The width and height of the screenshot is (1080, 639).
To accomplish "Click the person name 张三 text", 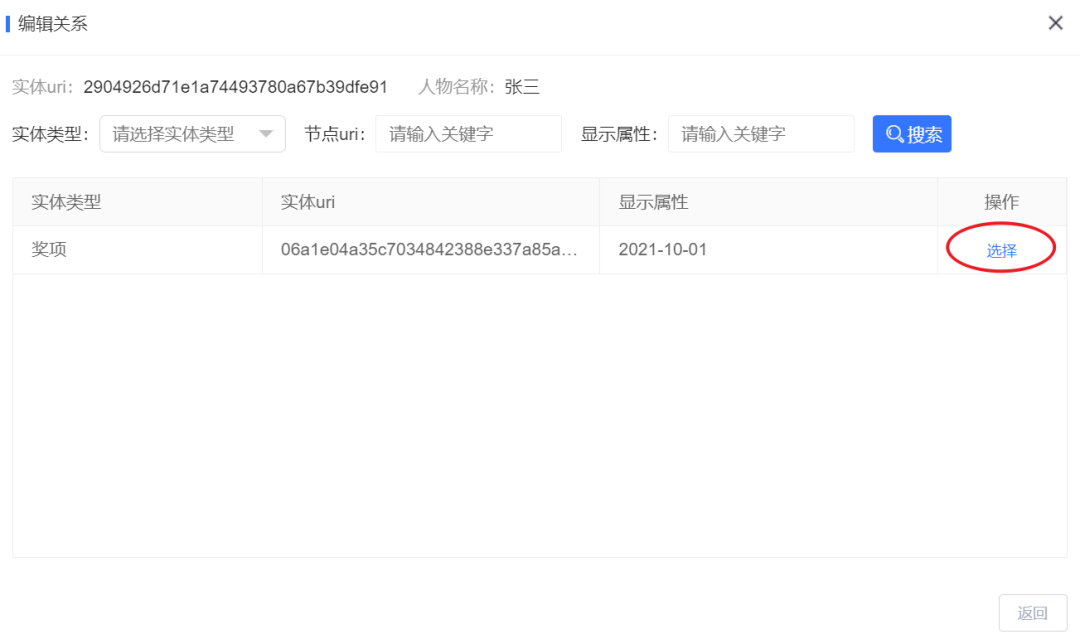I will [522, 86].
